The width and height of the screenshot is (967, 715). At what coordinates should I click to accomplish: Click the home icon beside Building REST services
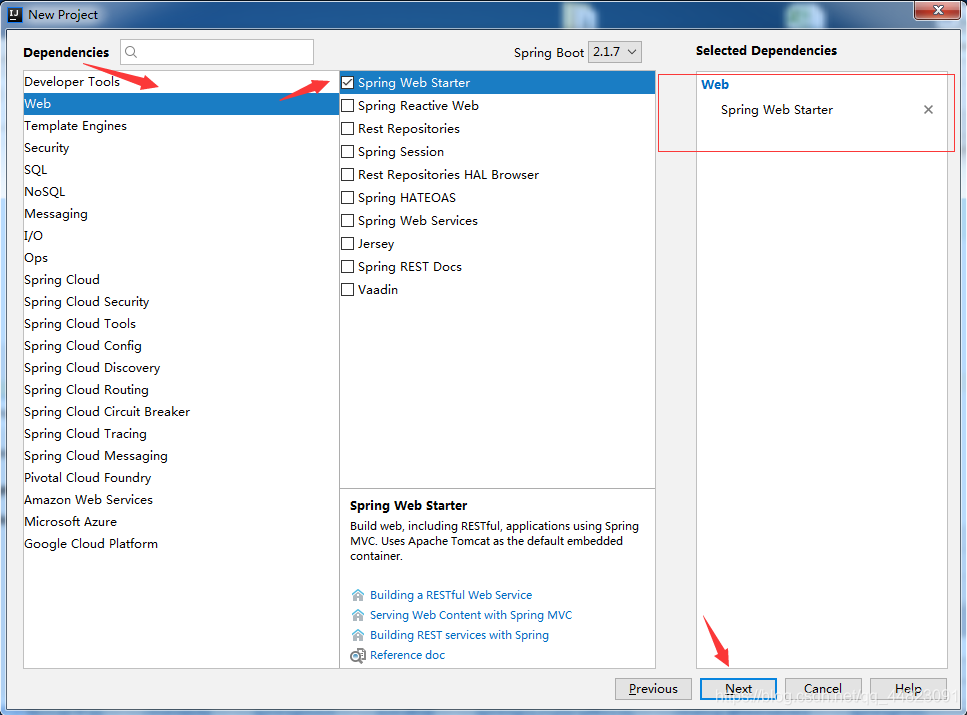[358, 635]
